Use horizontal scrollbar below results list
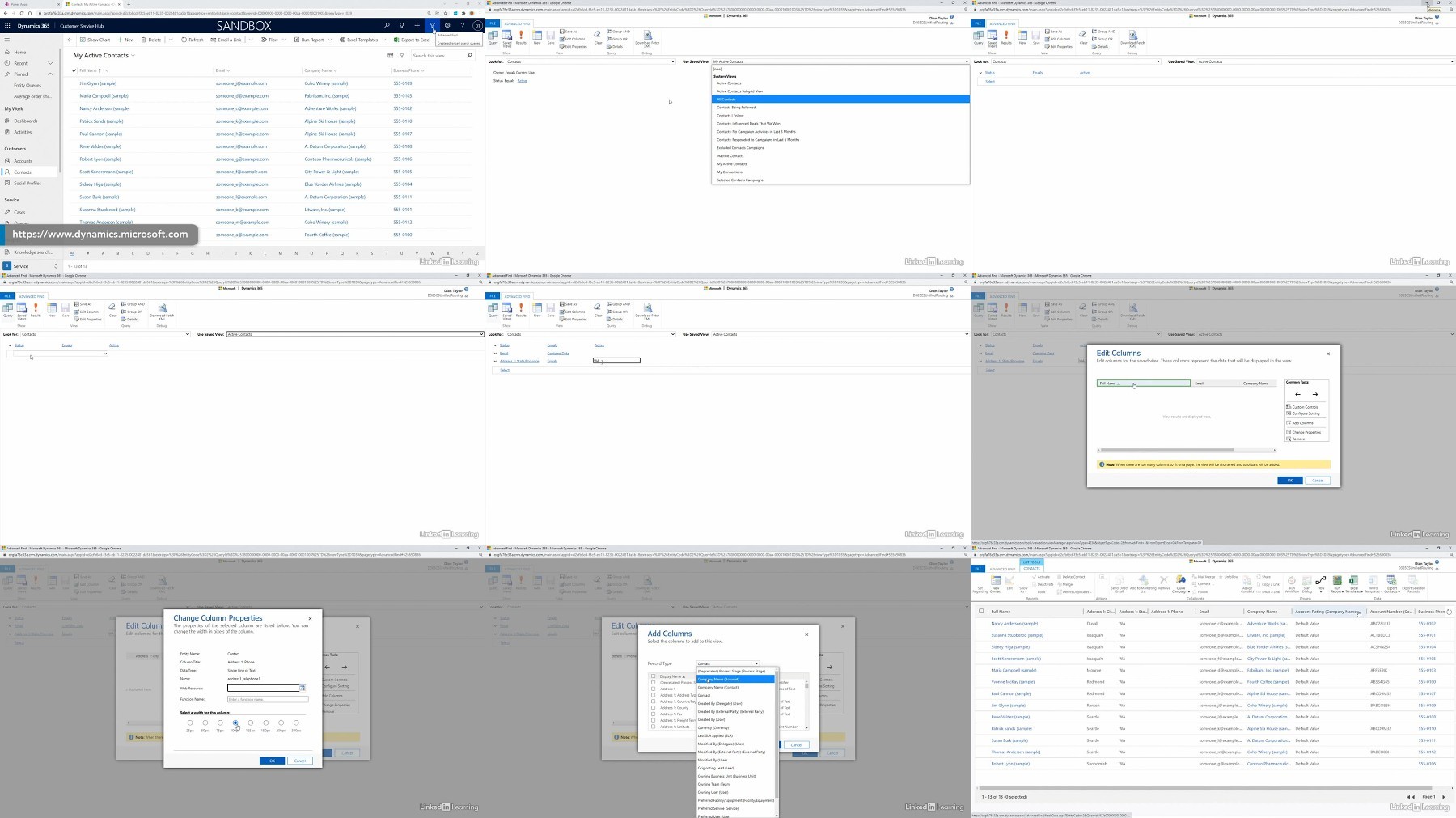The width and height of the screenshot is (1456, 818). point(1204,788)
